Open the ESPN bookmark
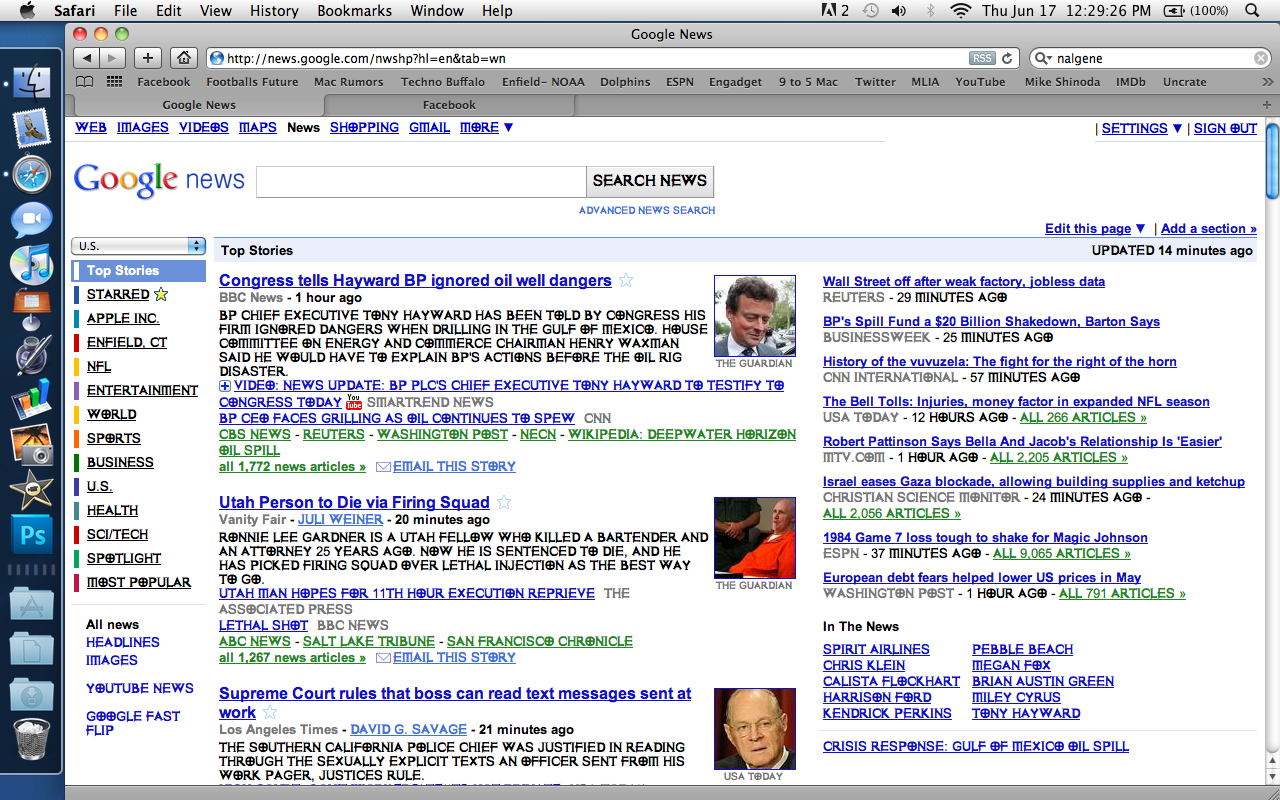Image resolution: width=1280 pixels, height=800 pixels. click(x=679, y=82)
